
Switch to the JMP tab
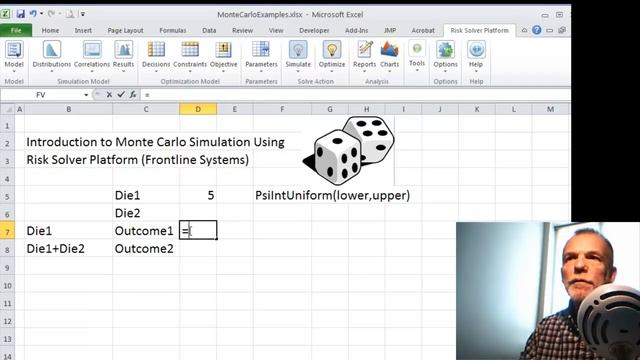tap(390, 30)
